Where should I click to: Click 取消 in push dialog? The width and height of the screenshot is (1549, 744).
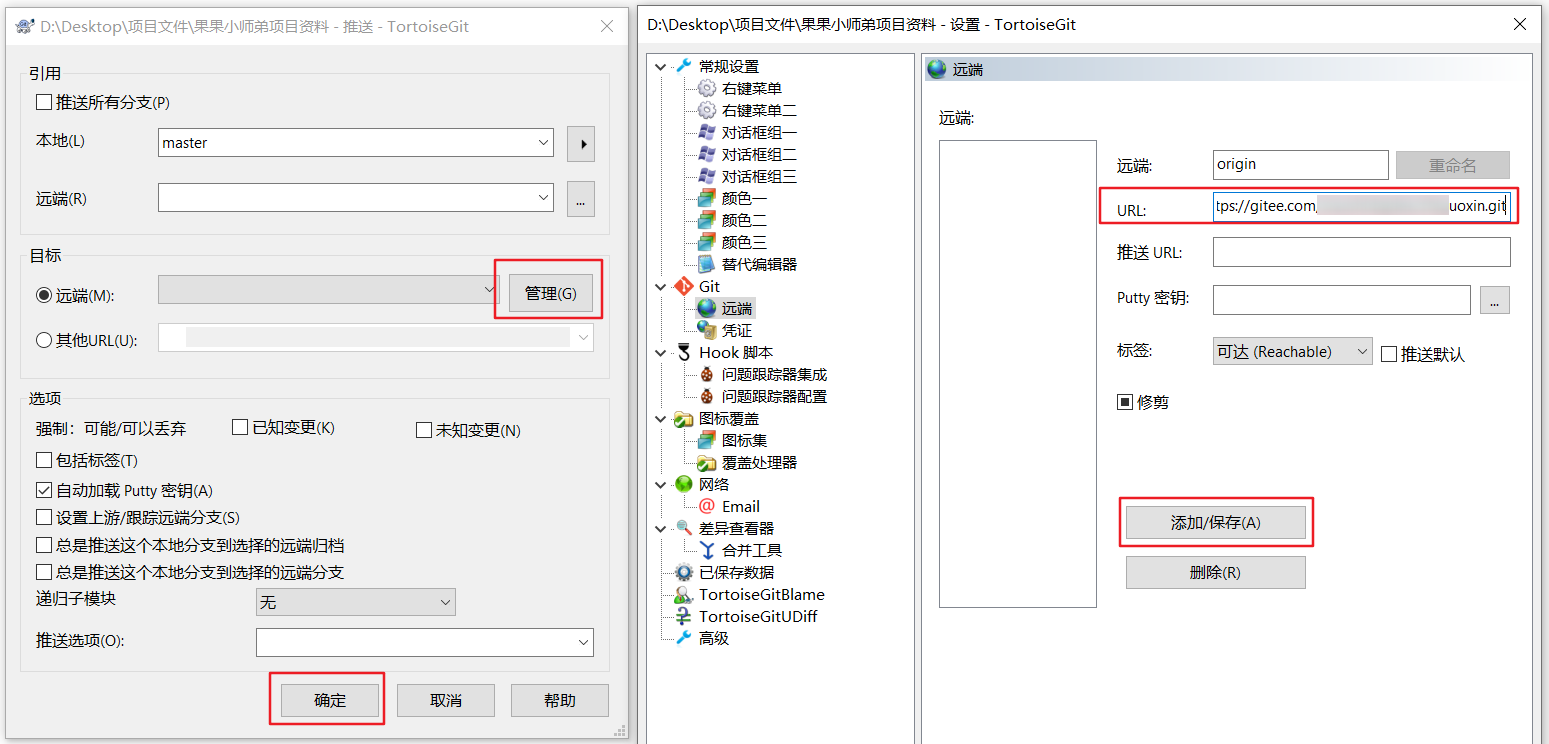[x=446, y=700]
